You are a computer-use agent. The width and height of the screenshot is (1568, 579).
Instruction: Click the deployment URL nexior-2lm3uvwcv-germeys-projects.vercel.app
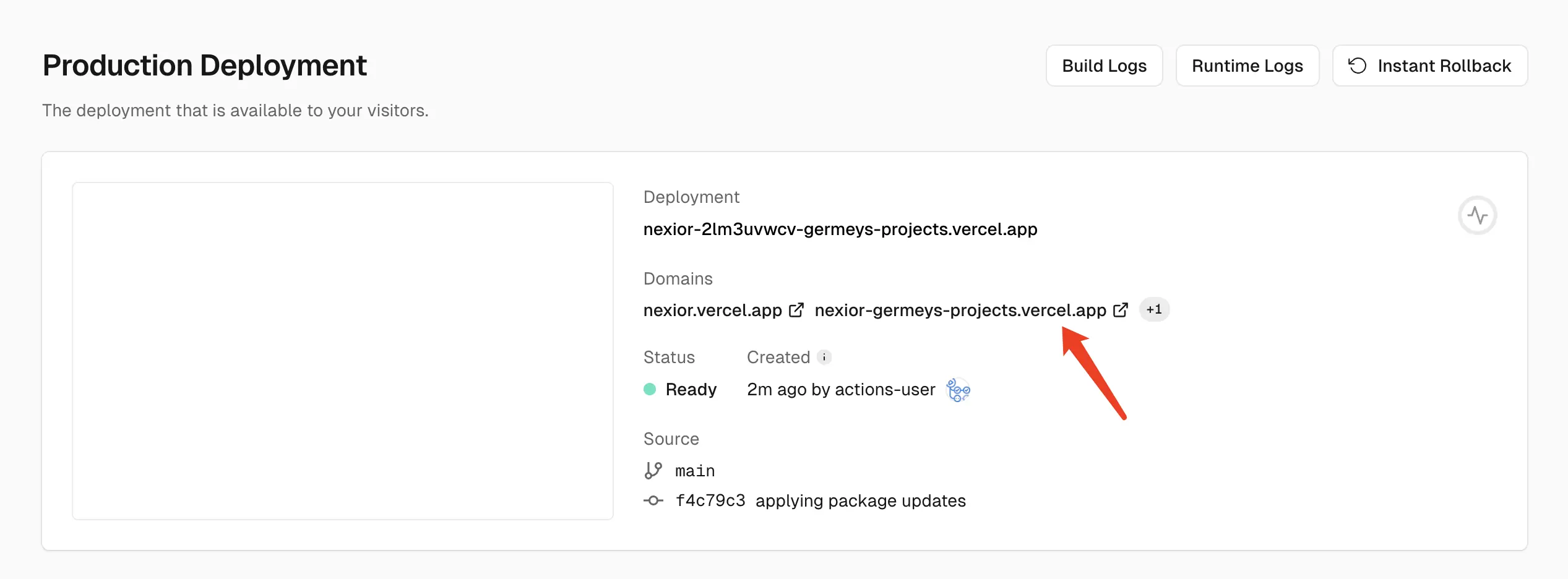tap(840, 229)
